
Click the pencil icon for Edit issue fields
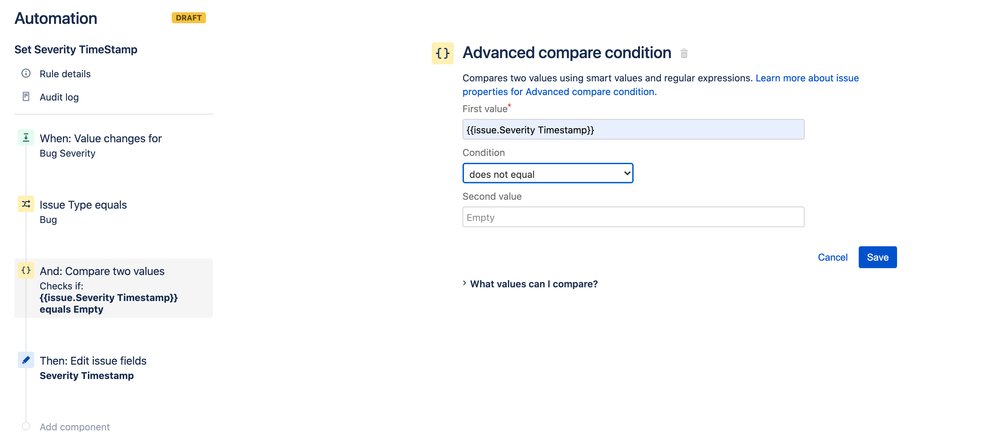(x=25, y=360)
